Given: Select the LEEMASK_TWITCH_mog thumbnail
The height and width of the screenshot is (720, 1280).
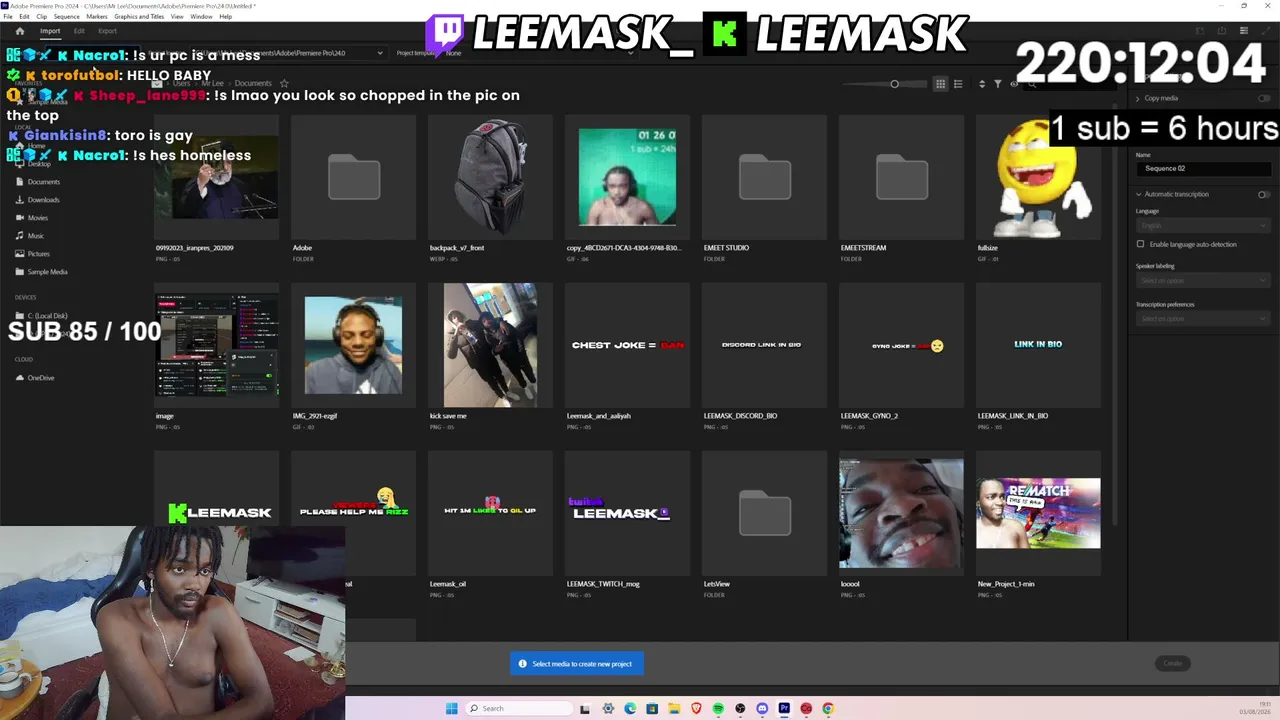Looking at the screenshot, I should [627, 513].
